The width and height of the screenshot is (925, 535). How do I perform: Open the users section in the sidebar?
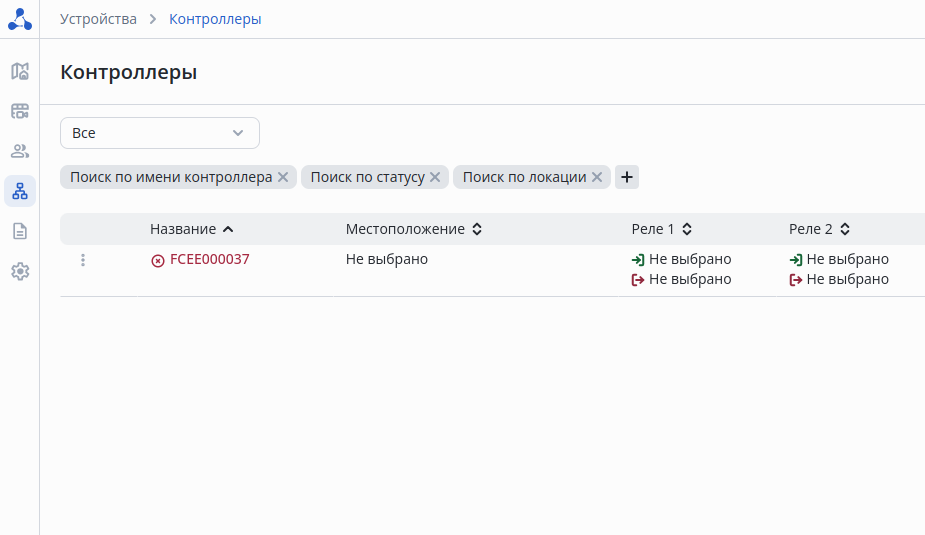[x=20, y=151]
